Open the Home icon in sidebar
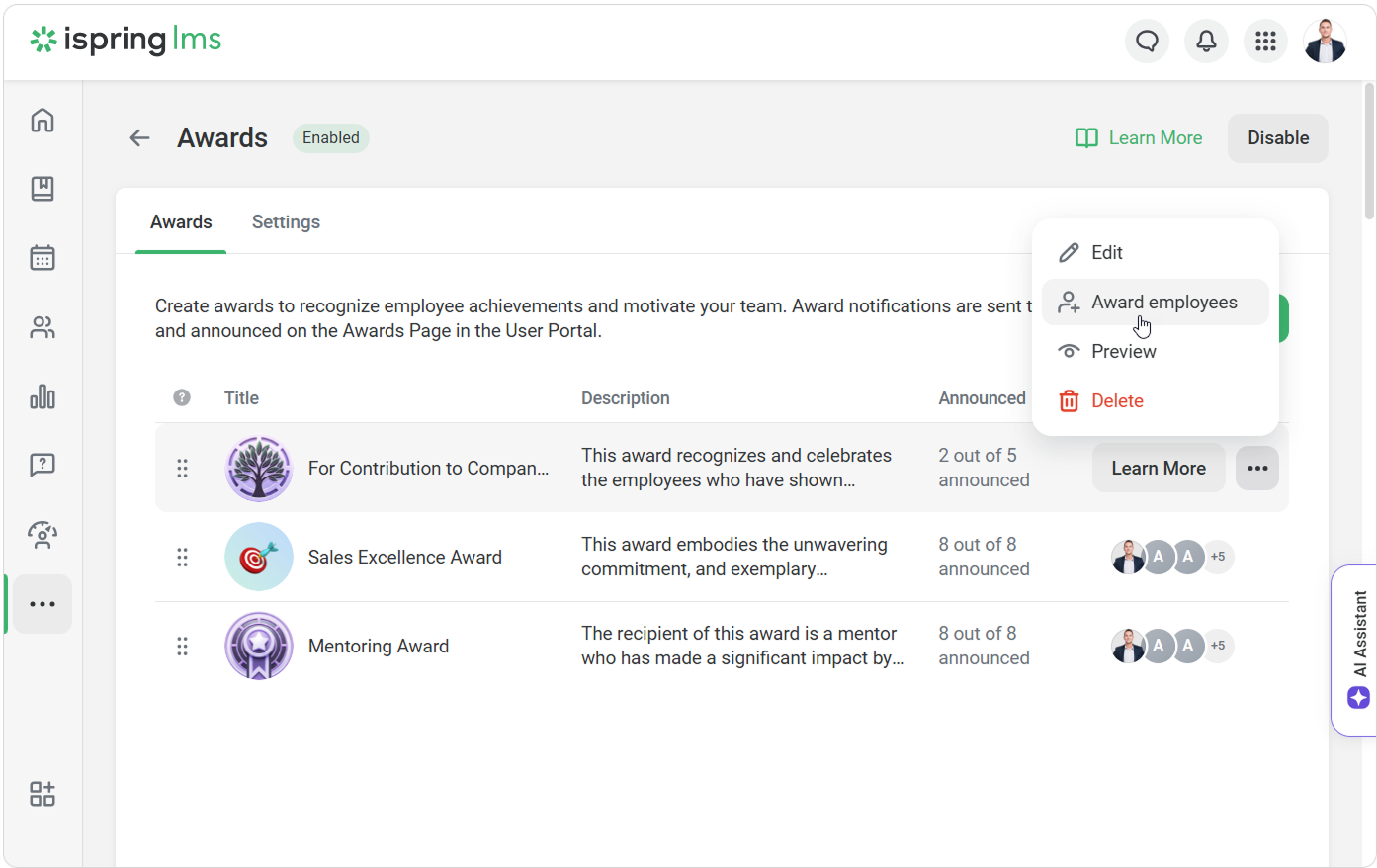Image resolution: width=1377 pixels, height=868 pixels. point(43,120)
